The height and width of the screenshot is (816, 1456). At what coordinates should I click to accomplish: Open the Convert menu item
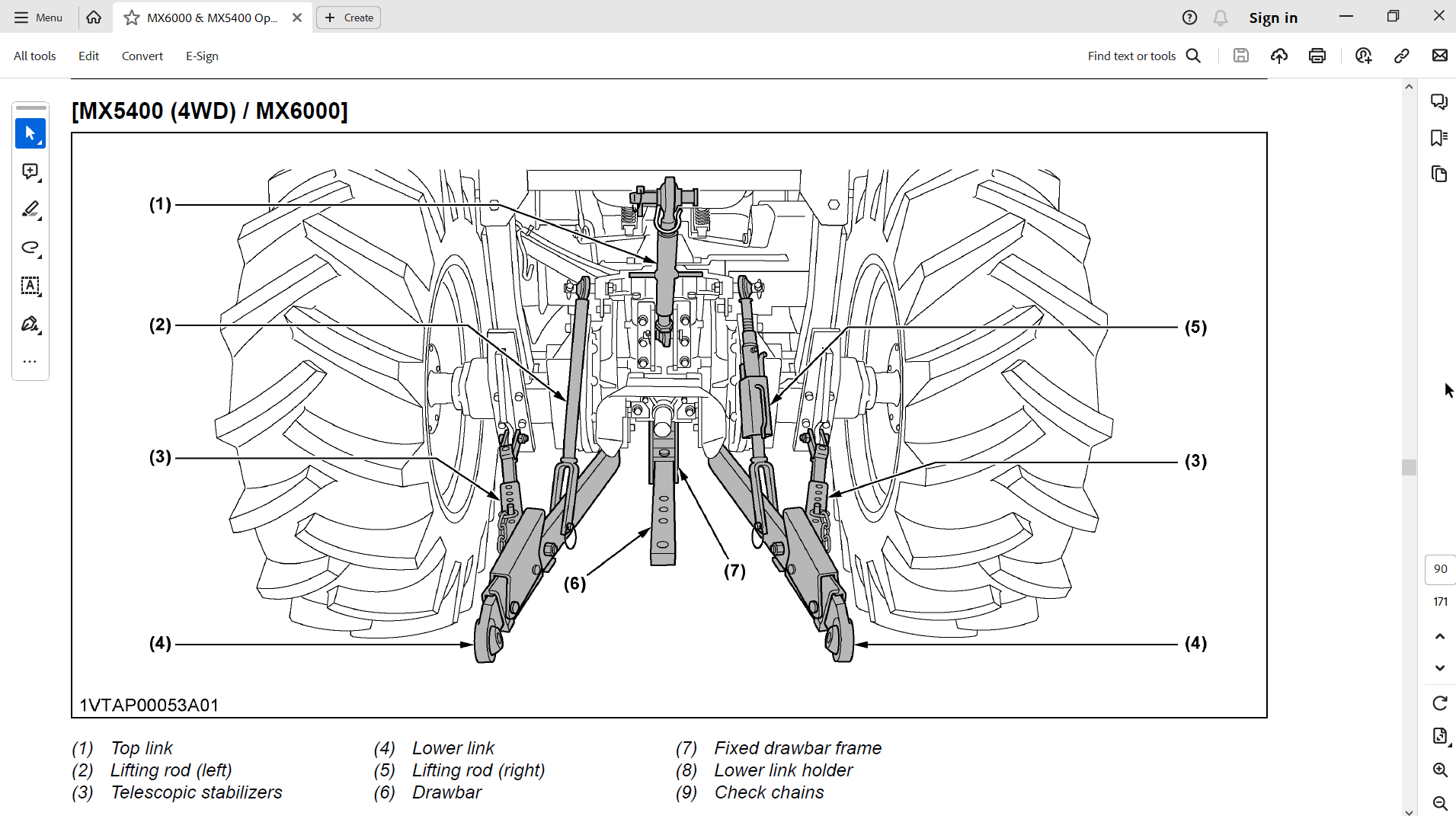[x=142, y=56]
